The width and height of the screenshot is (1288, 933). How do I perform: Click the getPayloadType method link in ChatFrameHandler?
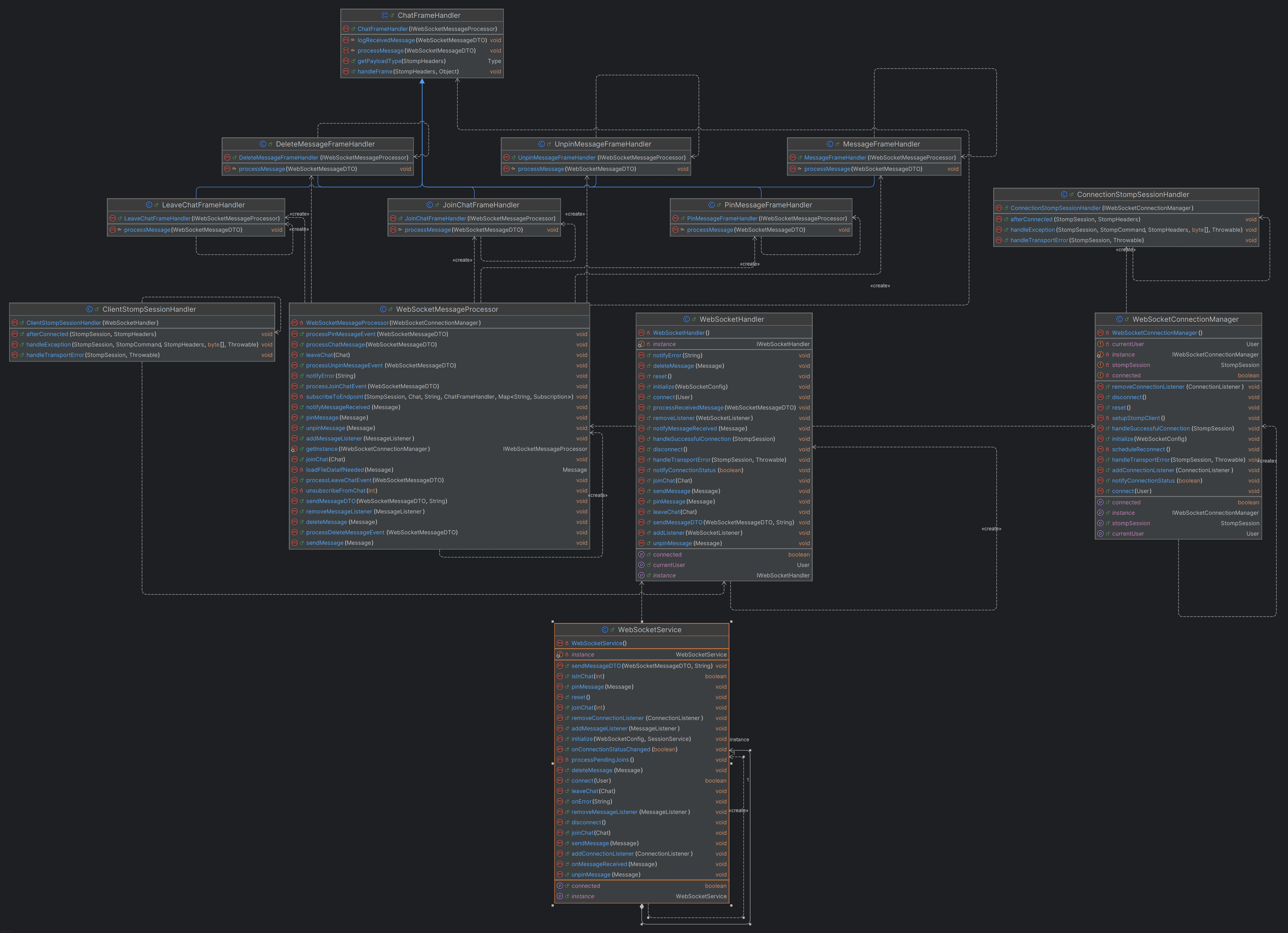379,61
